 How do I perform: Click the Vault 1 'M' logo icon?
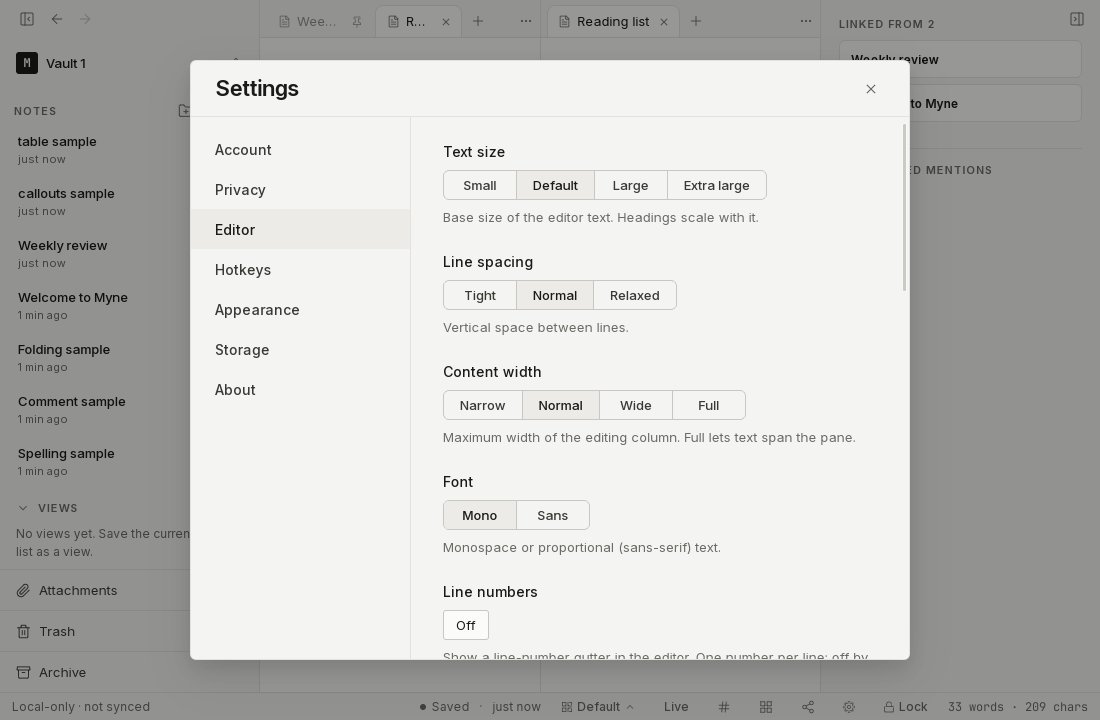[27, 63]
